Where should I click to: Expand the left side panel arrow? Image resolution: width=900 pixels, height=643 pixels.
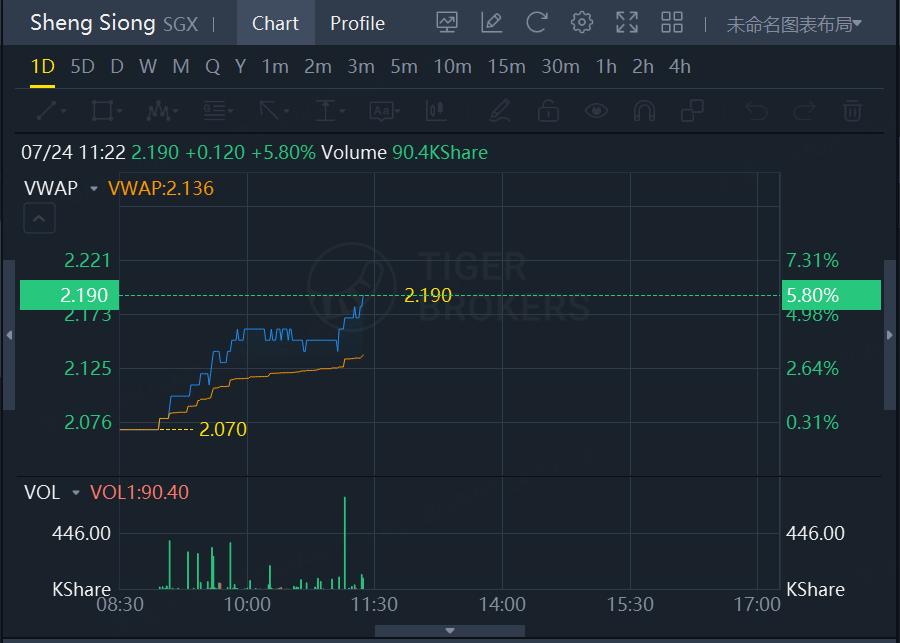(x=9, y=335)
